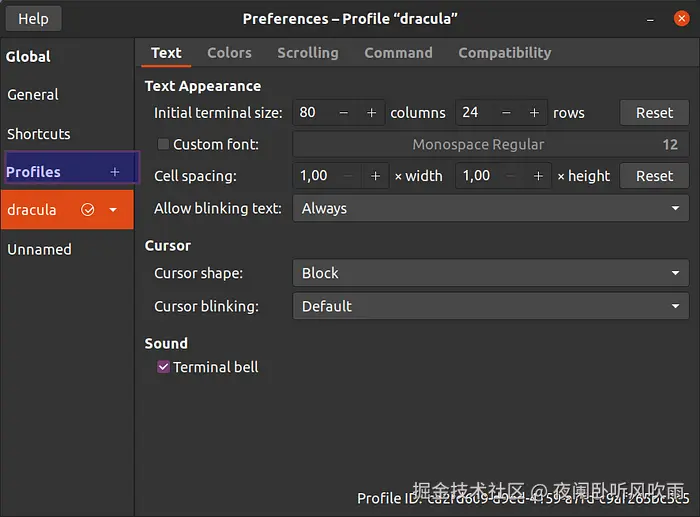Increase cell spacing height with plus

(538, 176)
